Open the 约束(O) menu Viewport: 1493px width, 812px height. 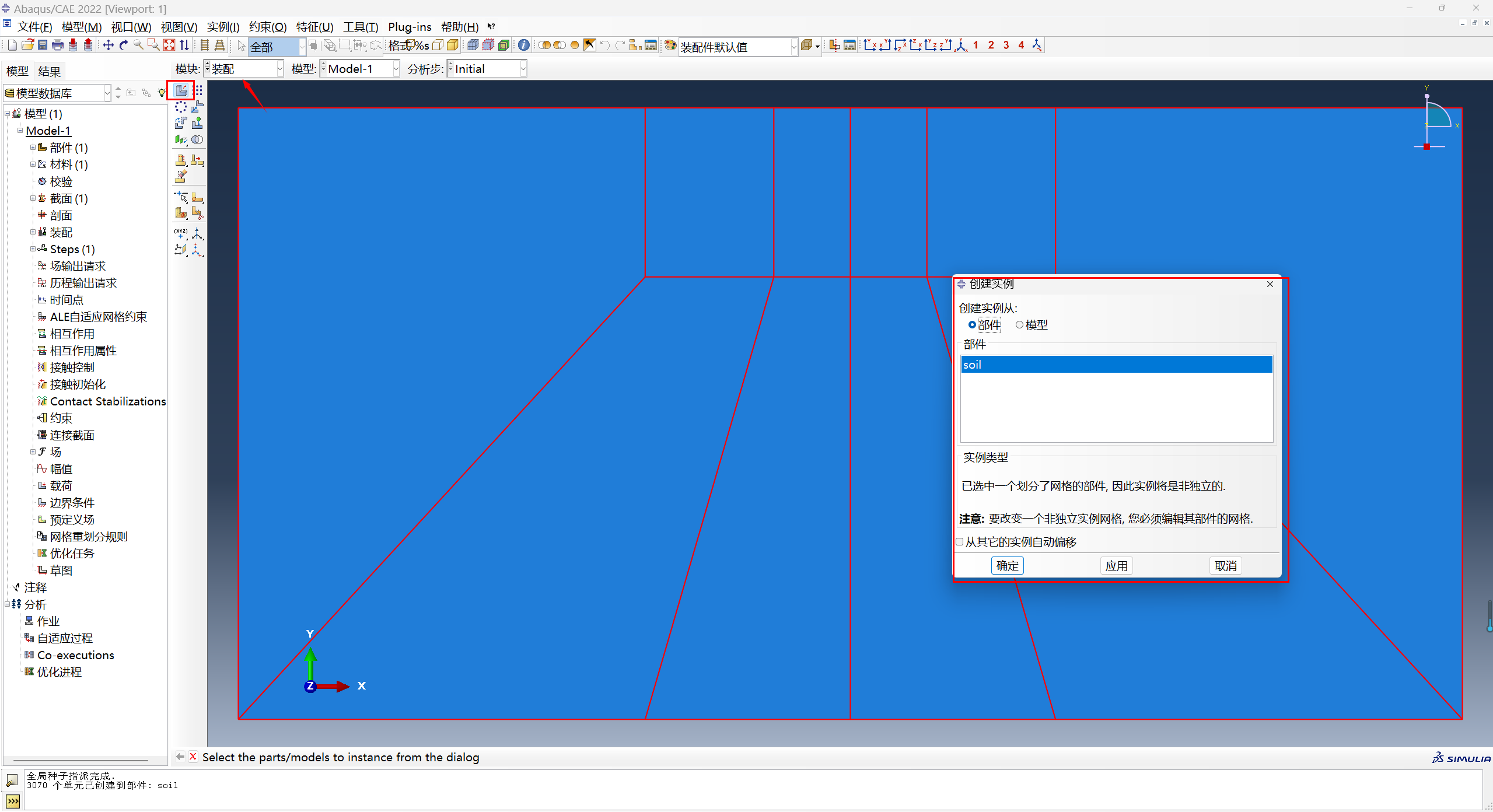[x=268, y=27]
